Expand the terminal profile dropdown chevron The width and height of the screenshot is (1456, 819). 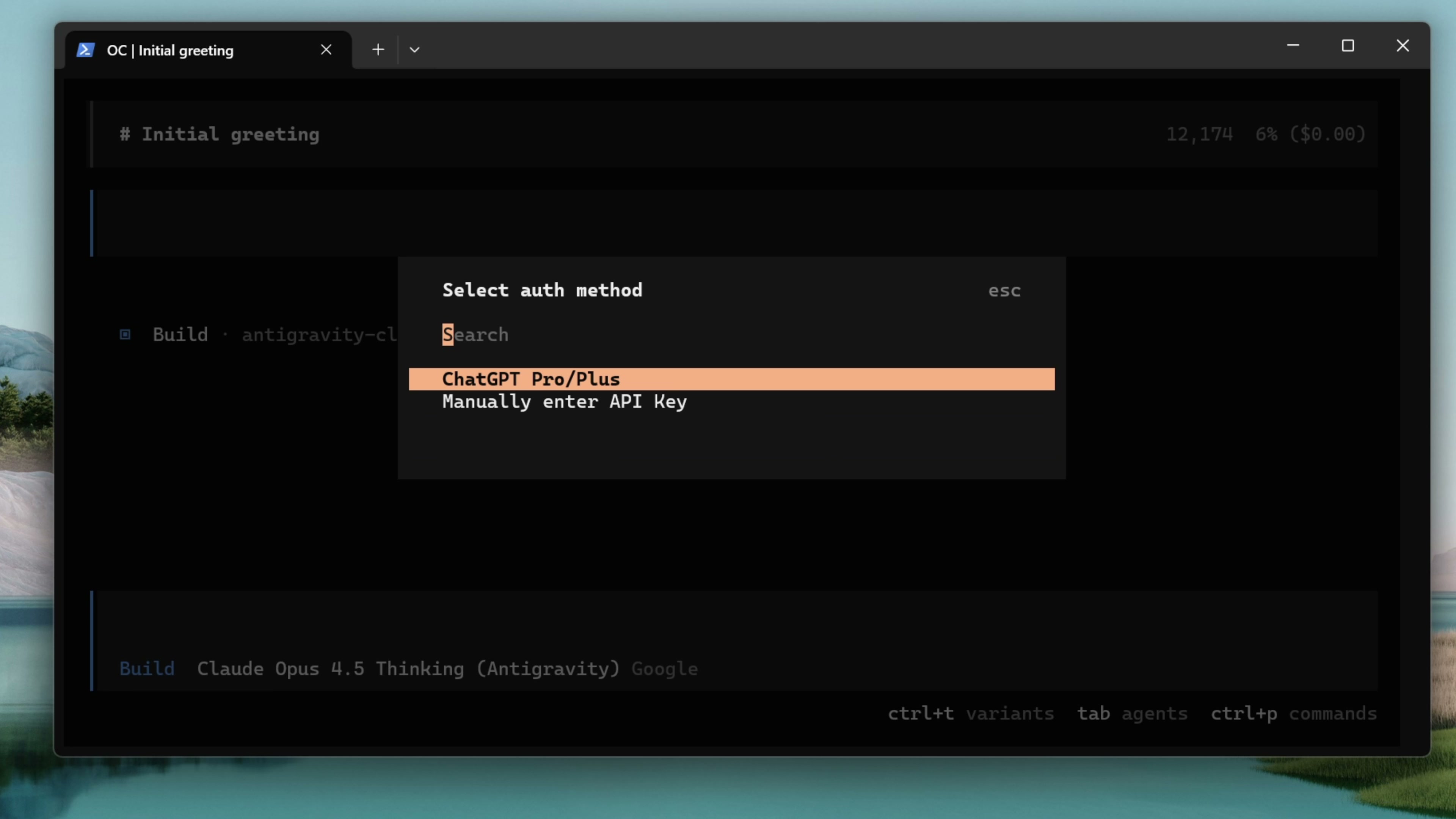414,50
